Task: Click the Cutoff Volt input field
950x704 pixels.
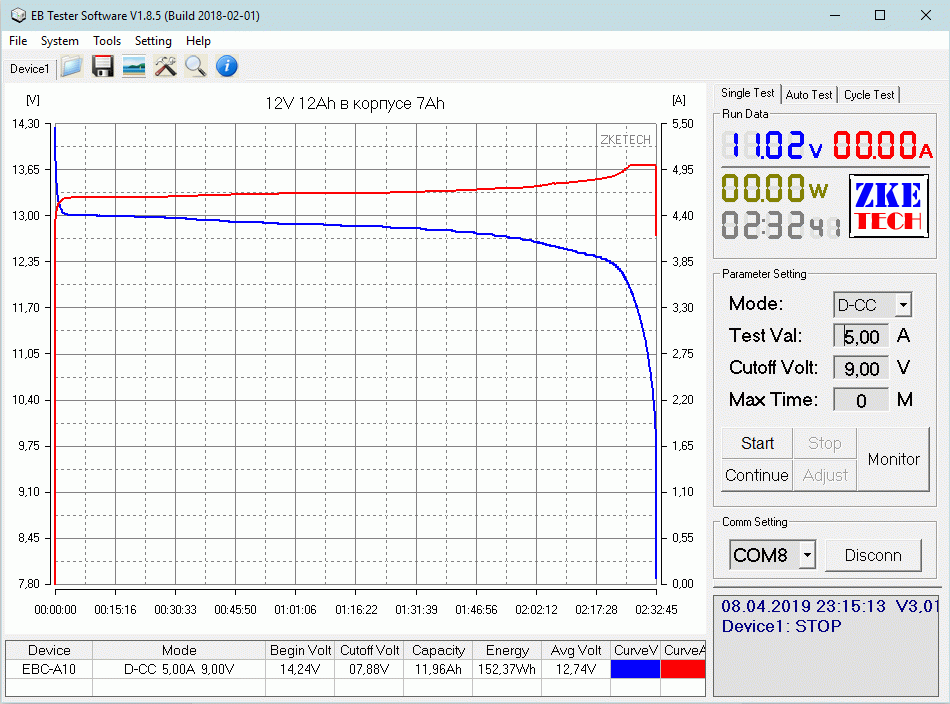Action: tap(860, 368)
